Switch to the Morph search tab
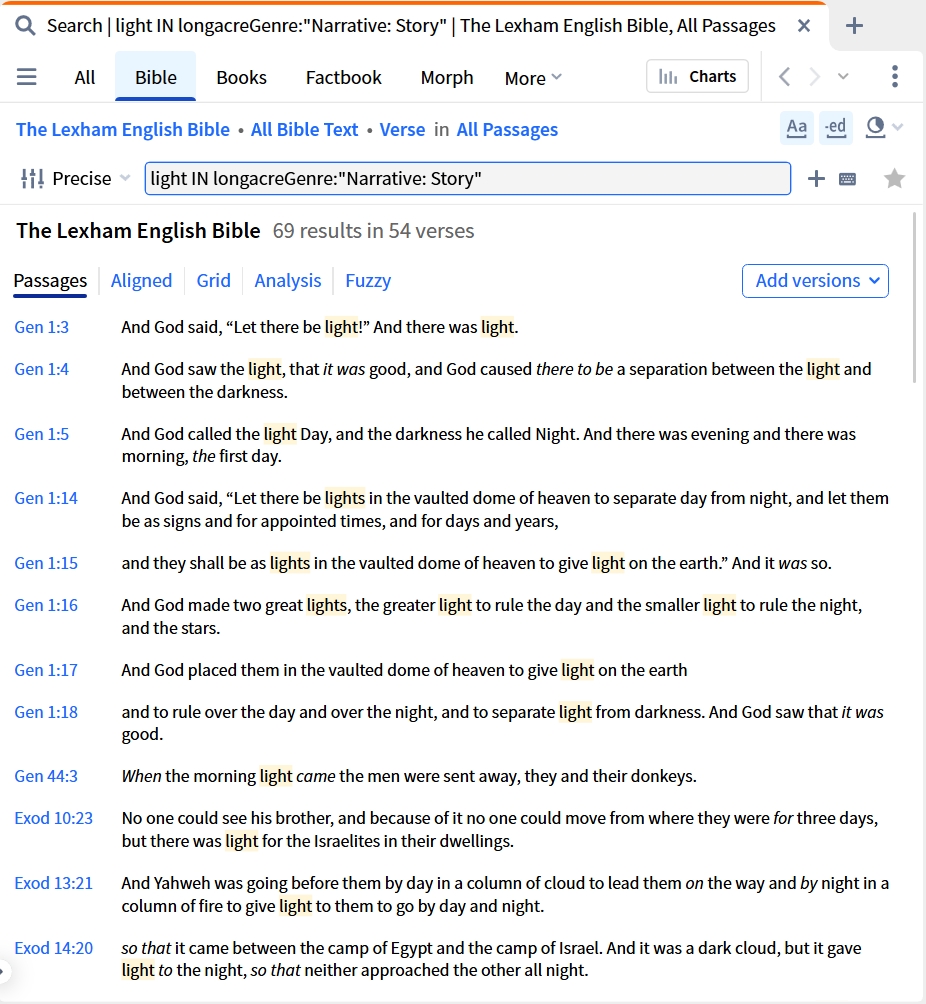The image size is (926, 1004). point(447,77)
